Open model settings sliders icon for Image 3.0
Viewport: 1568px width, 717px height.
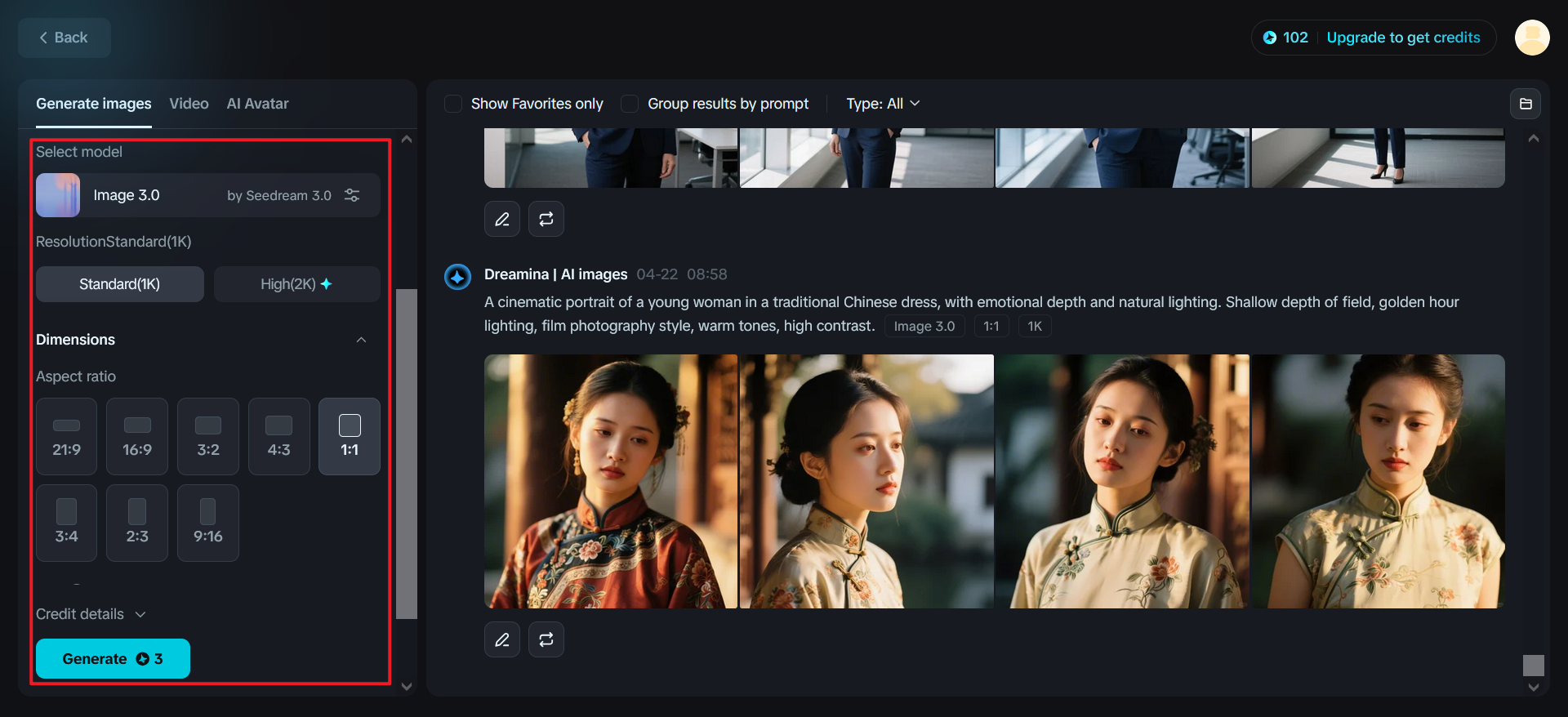352,195
